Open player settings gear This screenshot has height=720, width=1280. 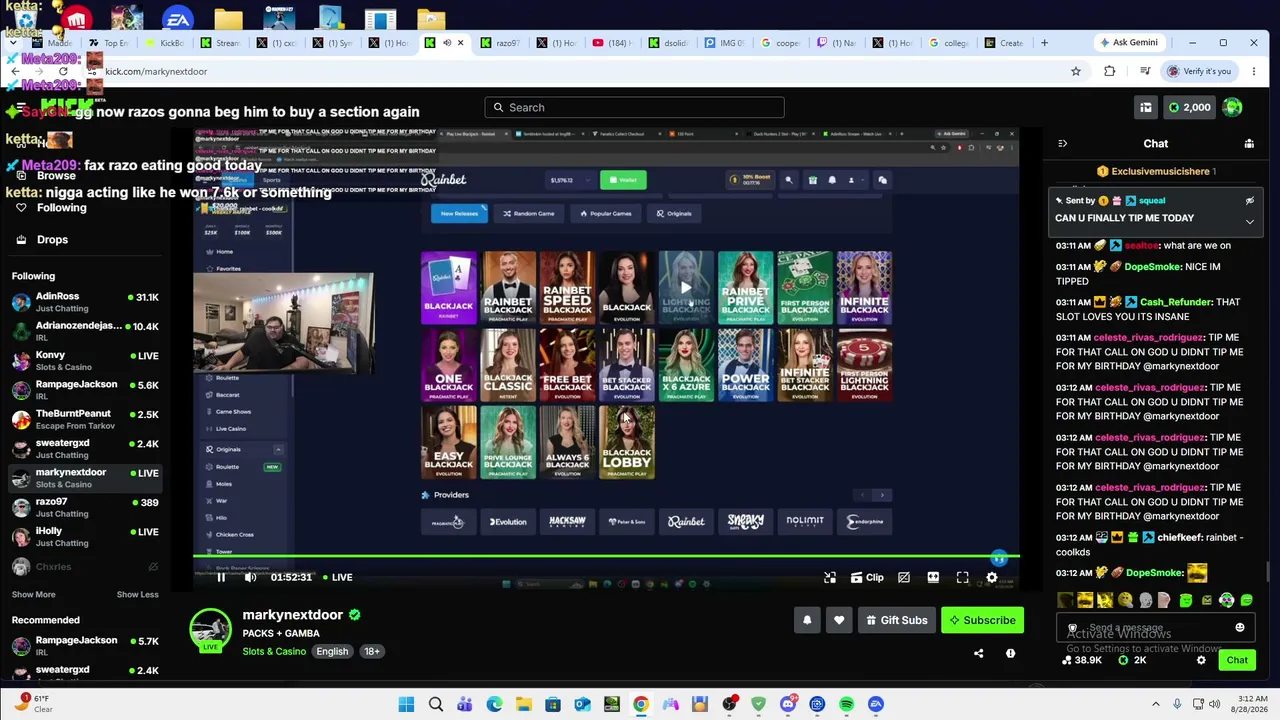[x=991, y=577]
